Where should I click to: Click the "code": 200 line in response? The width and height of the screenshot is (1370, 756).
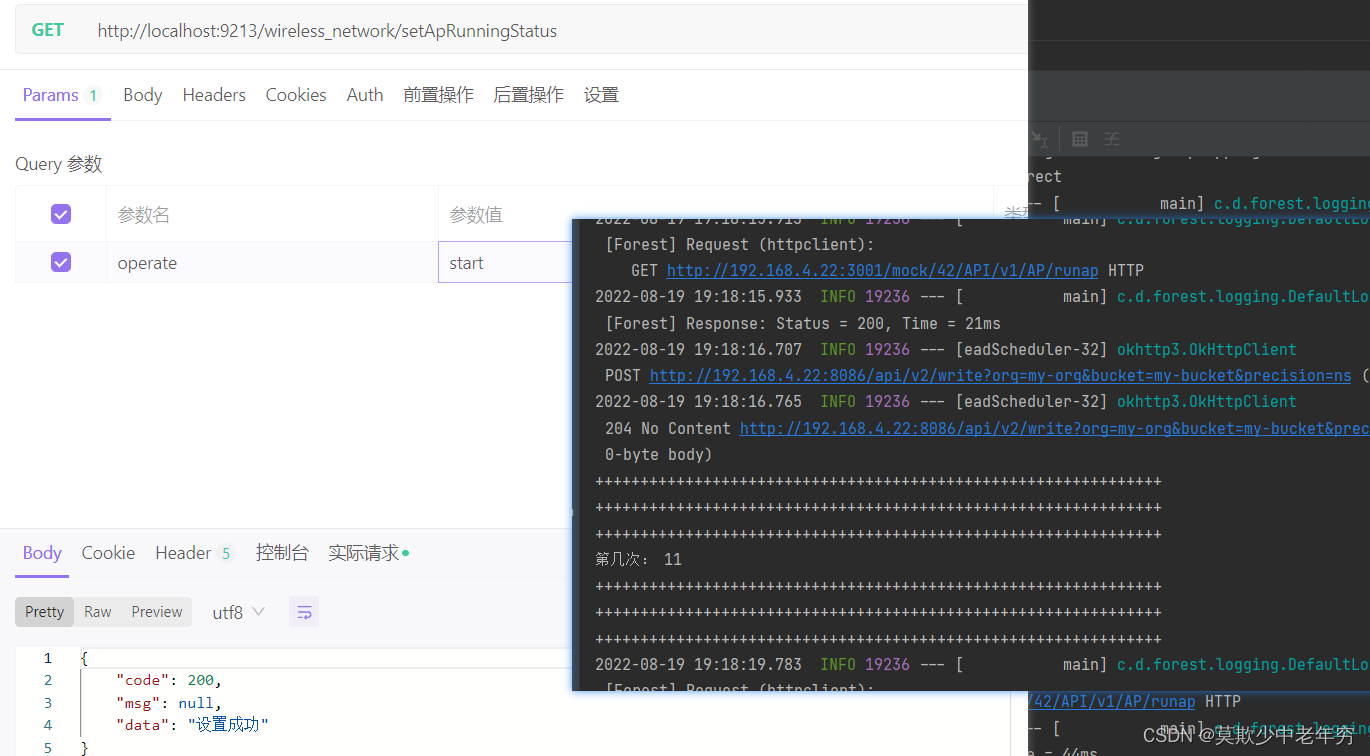169,680
